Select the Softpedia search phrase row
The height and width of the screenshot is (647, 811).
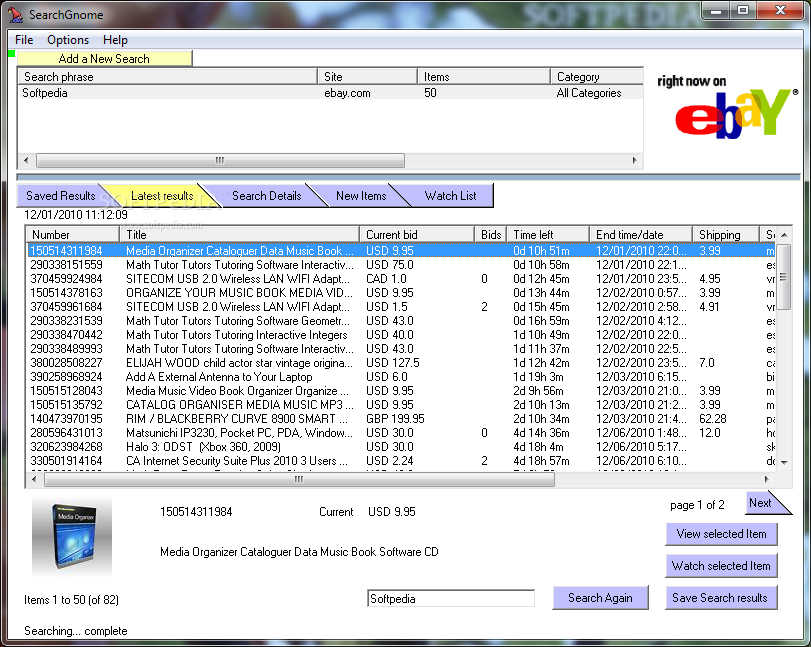(x=331, y=93)
